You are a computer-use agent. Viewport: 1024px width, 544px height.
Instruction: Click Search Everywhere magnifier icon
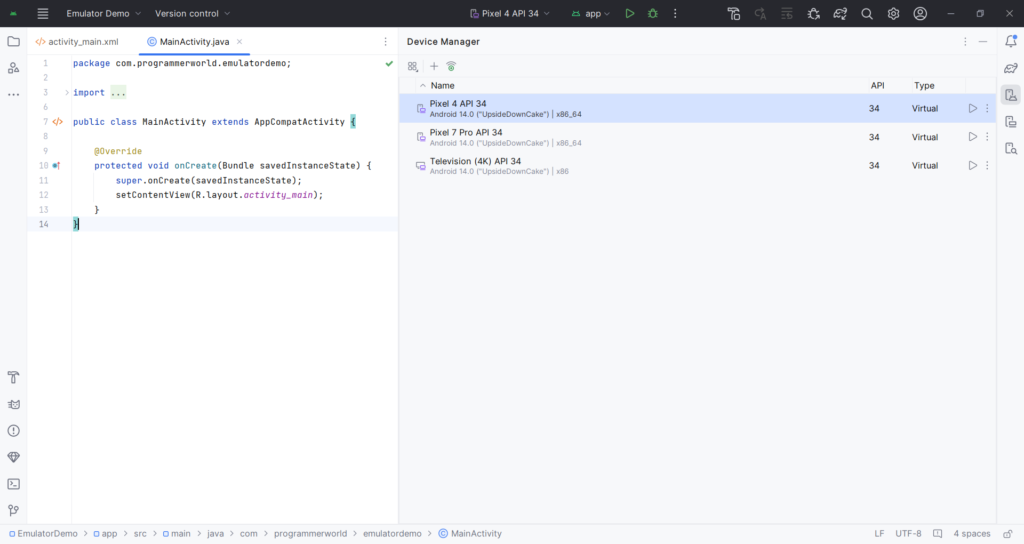[x=867, y=13]
